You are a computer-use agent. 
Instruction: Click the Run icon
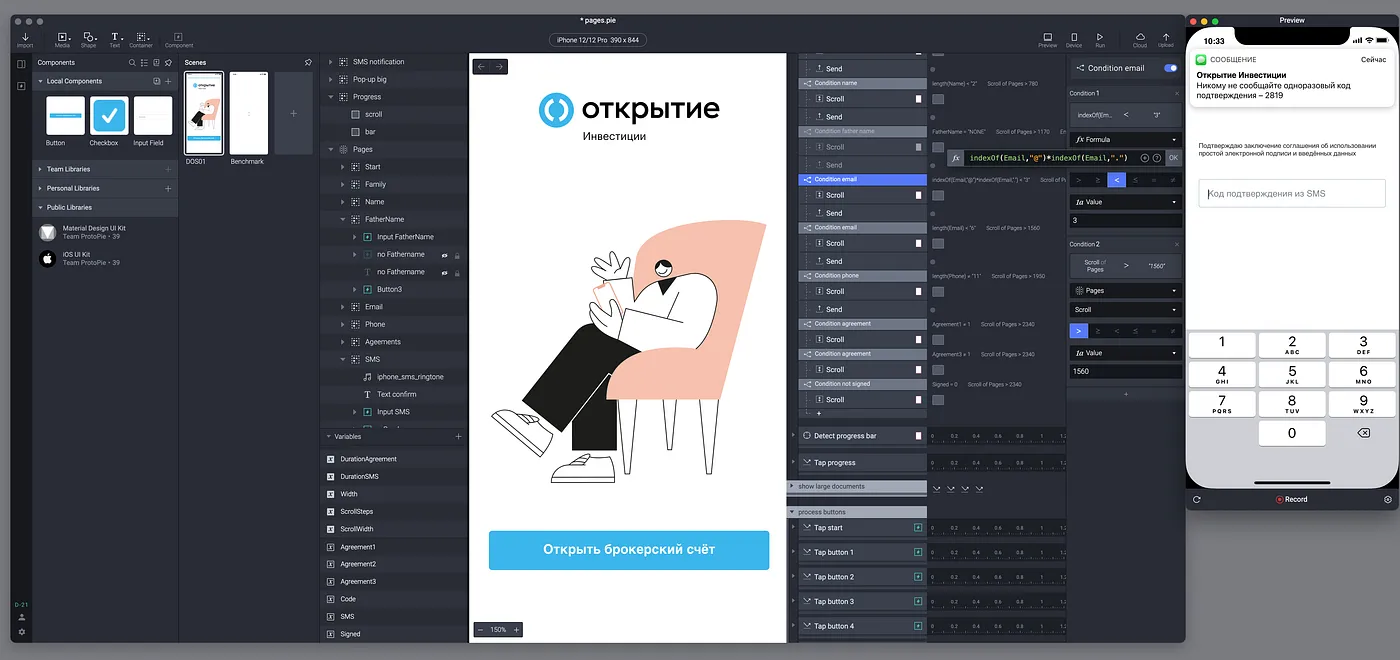tap(1100, 38)
